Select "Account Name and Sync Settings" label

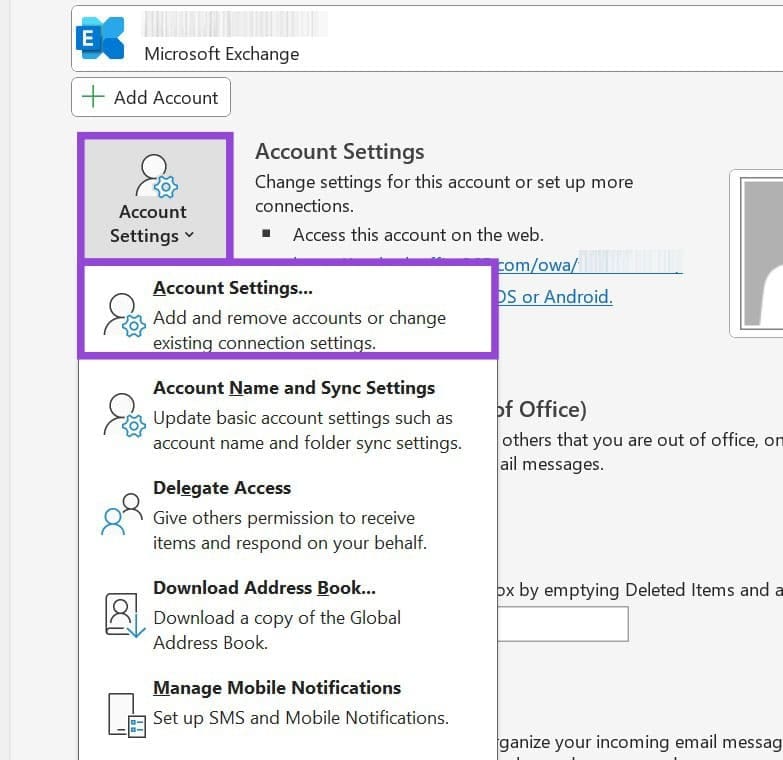(294, 388)
